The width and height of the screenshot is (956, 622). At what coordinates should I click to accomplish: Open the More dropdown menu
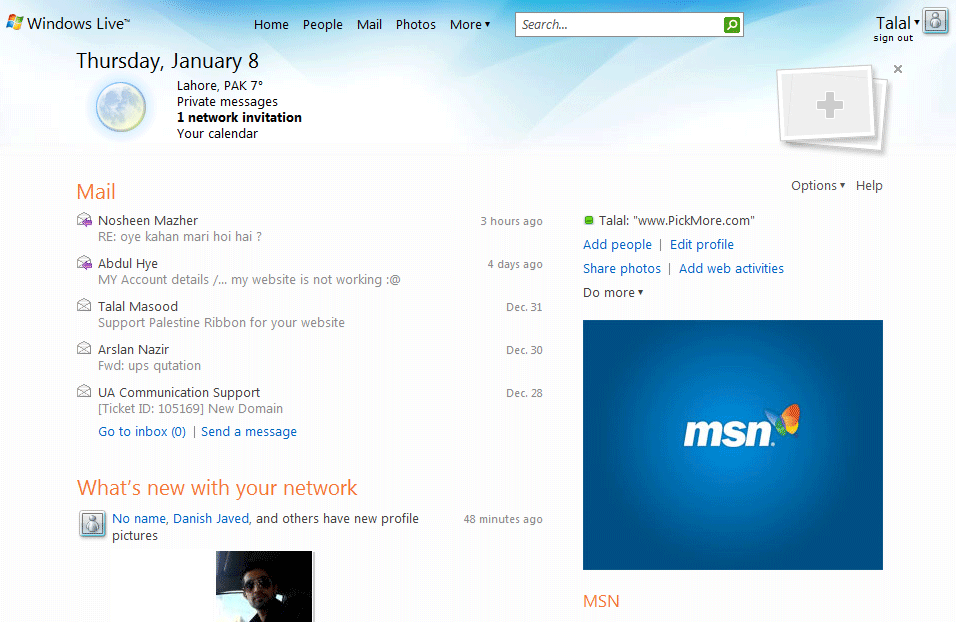[x=469, y=24]
